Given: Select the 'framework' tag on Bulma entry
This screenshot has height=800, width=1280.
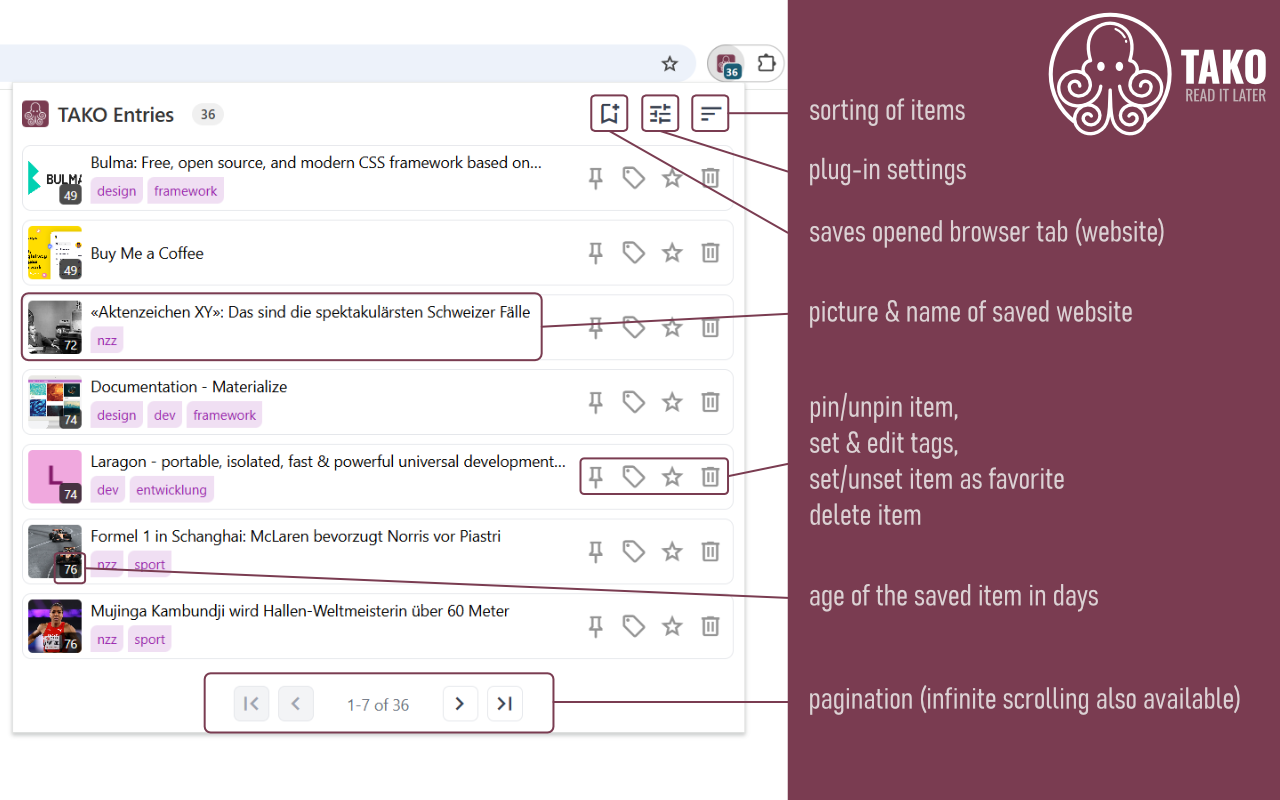Looking at the screenshot, I should 186,191.
